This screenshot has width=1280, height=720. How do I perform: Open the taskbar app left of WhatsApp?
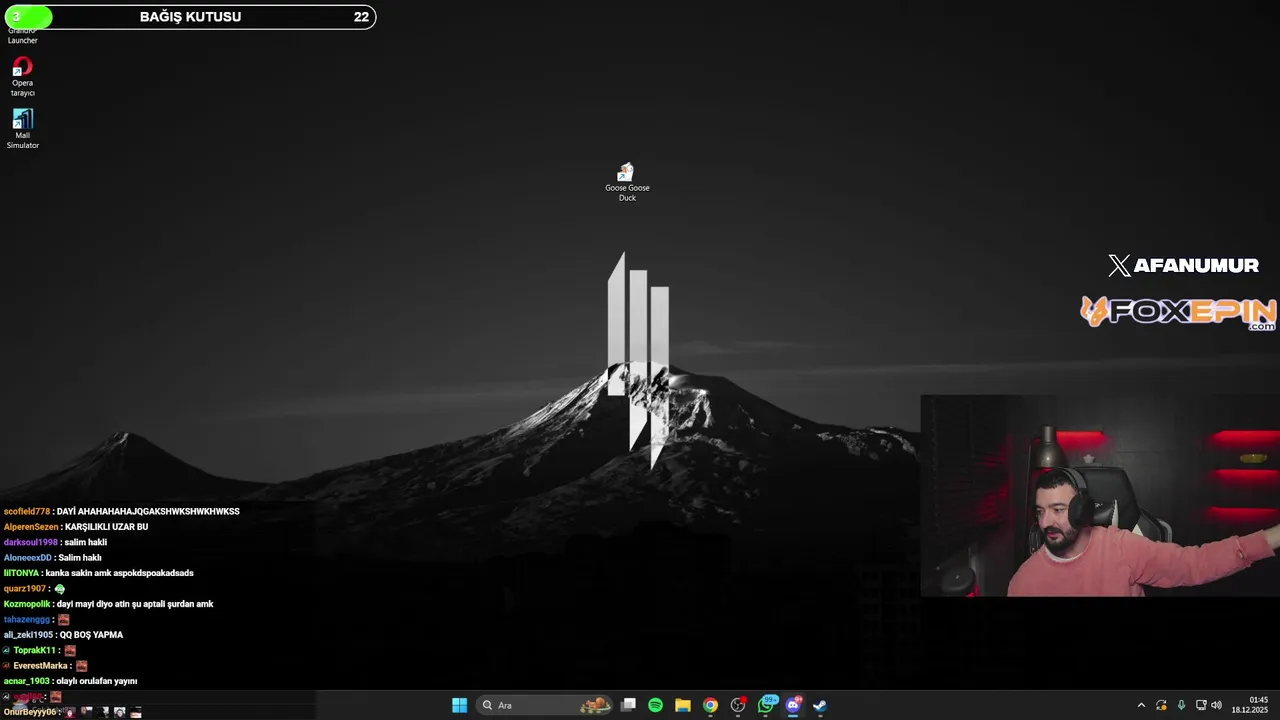[738, 705]
